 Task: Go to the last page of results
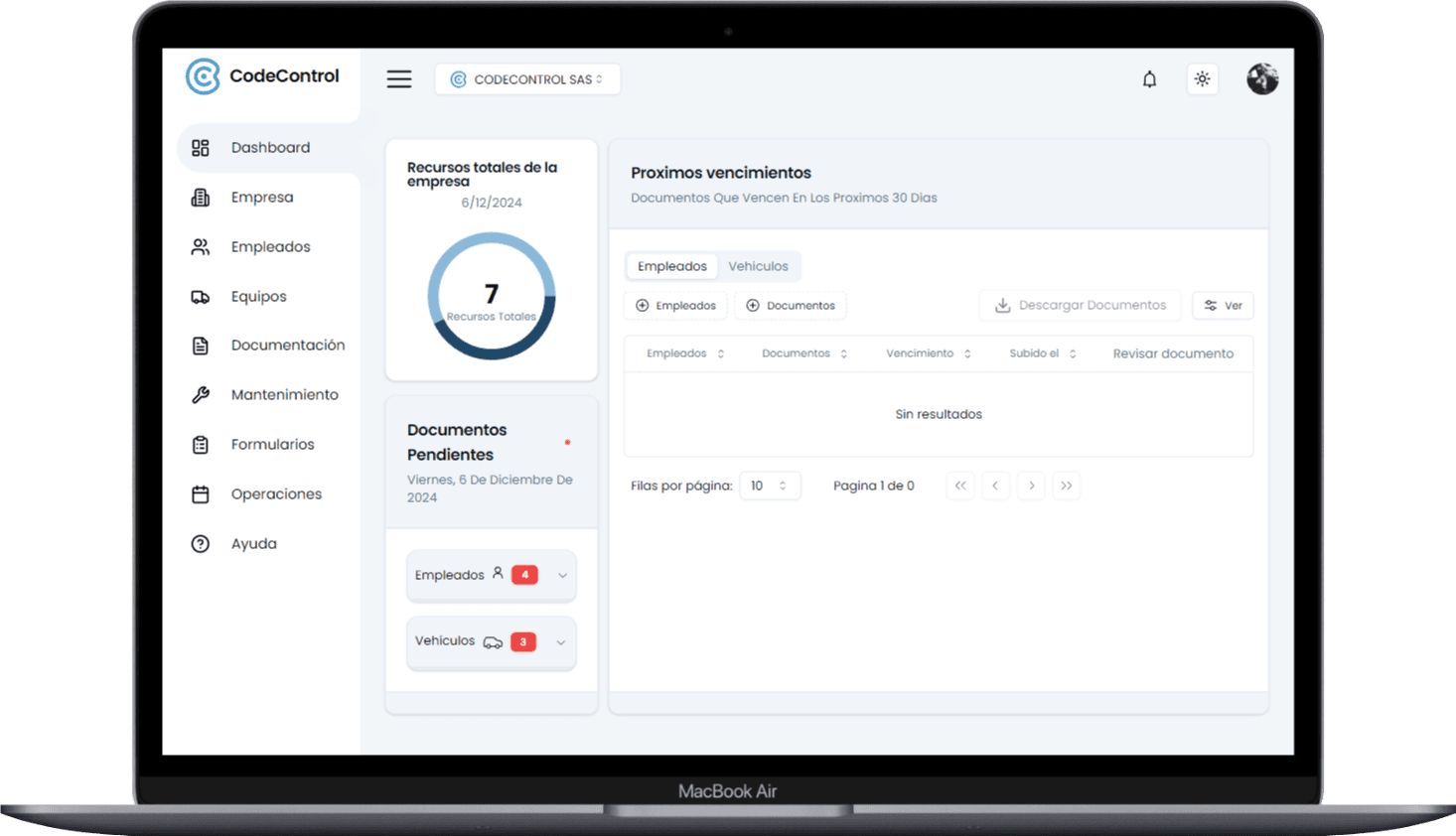click(1066, 486)
